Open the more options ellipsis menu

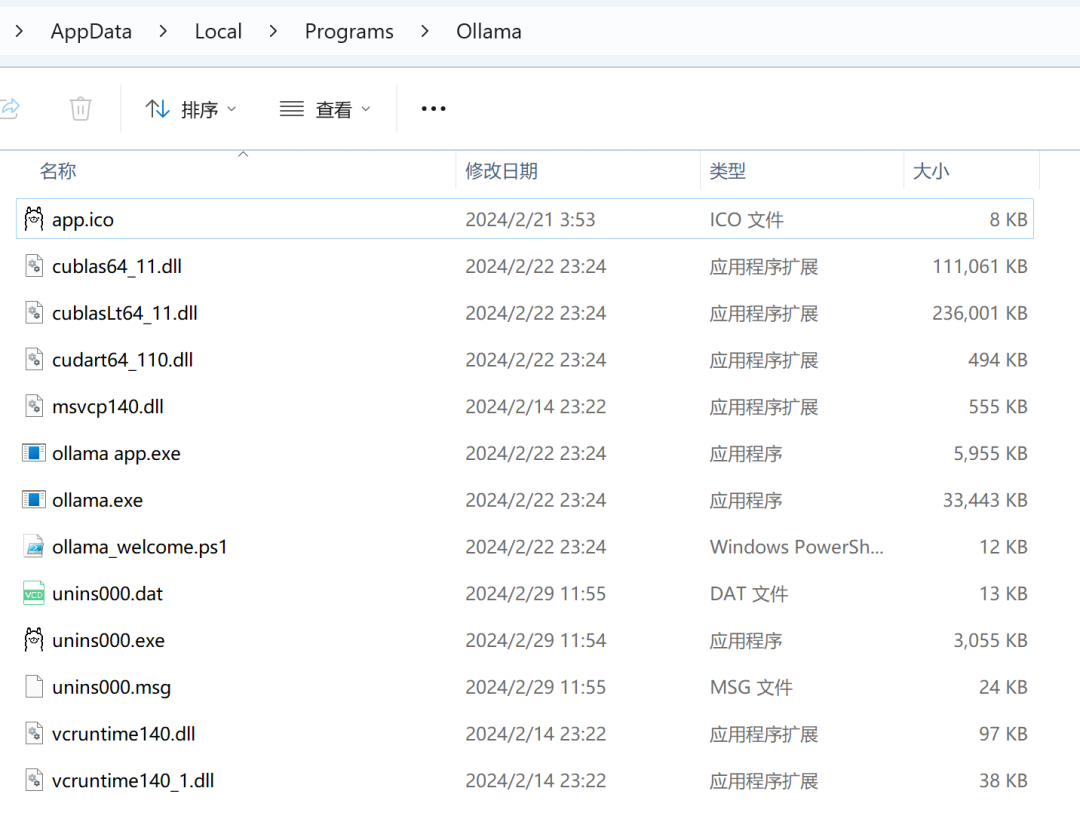[x=433, y=109]
